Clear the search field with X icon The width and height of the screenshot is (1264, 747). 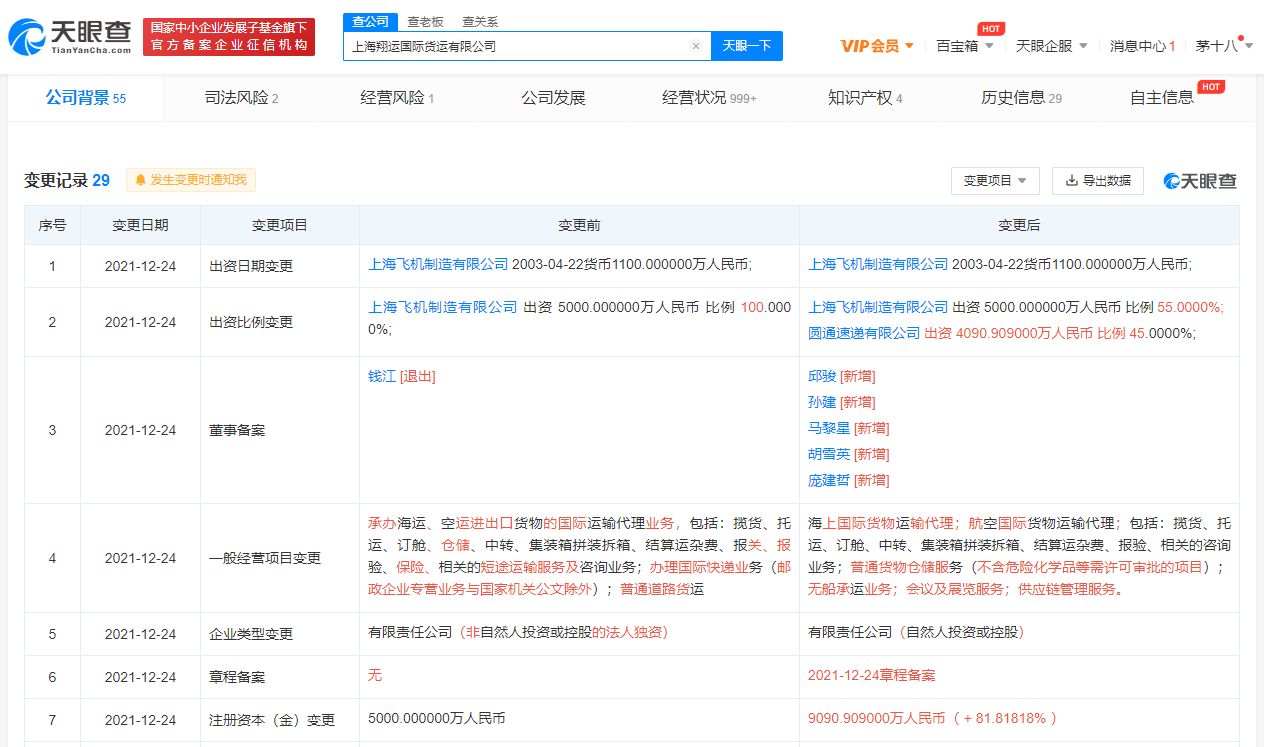point(695,46)
